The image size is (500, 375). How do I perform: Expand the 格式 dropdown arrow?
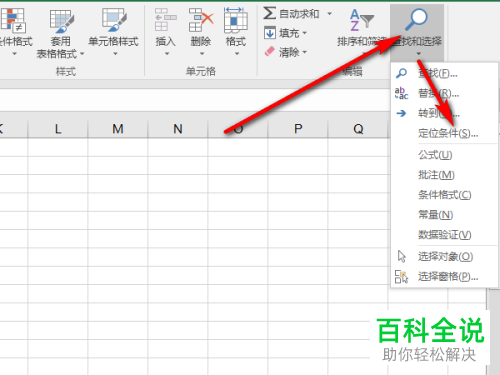(x=237, y=54)
